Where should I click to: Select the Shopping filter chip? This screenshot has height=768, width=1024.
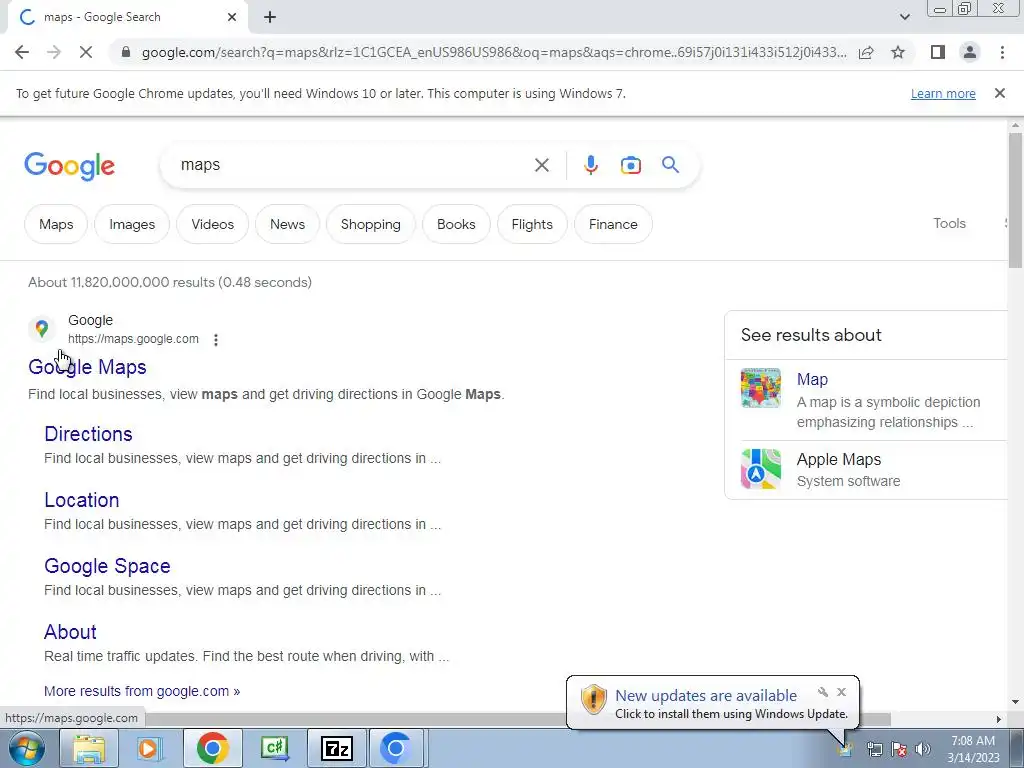pyautogui.click(x=370, y=224)
